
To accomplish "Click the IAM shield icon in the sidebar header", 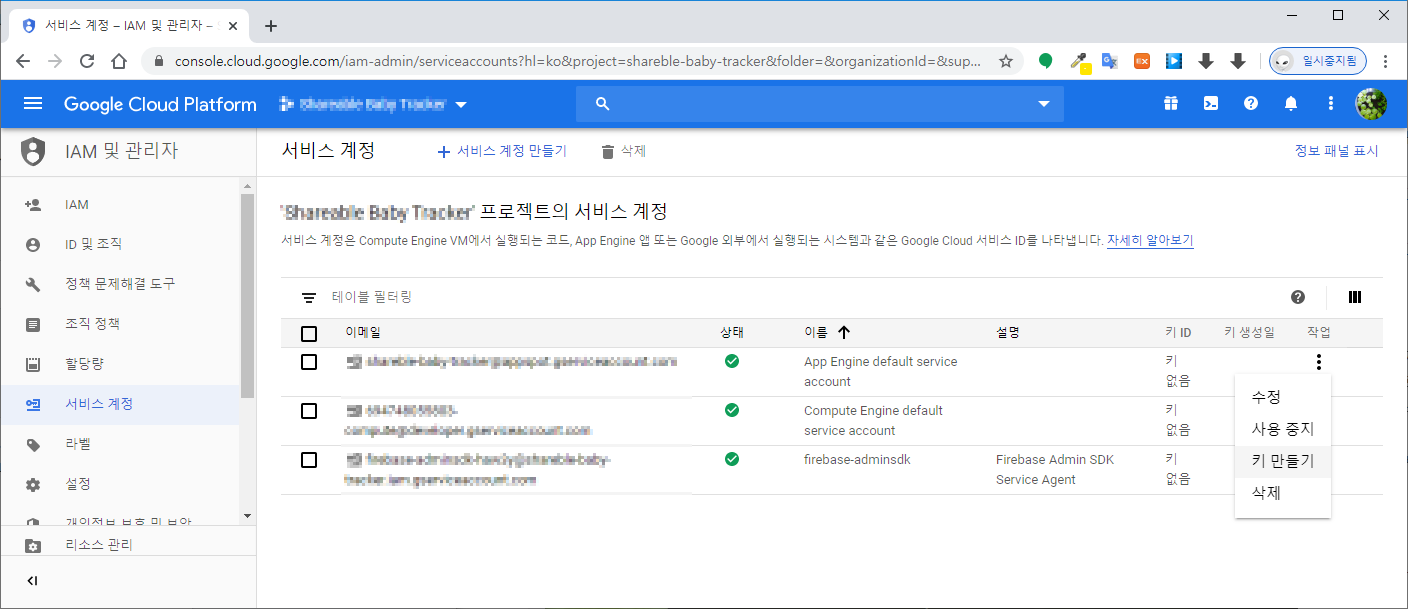I will [x=33, y=152].
